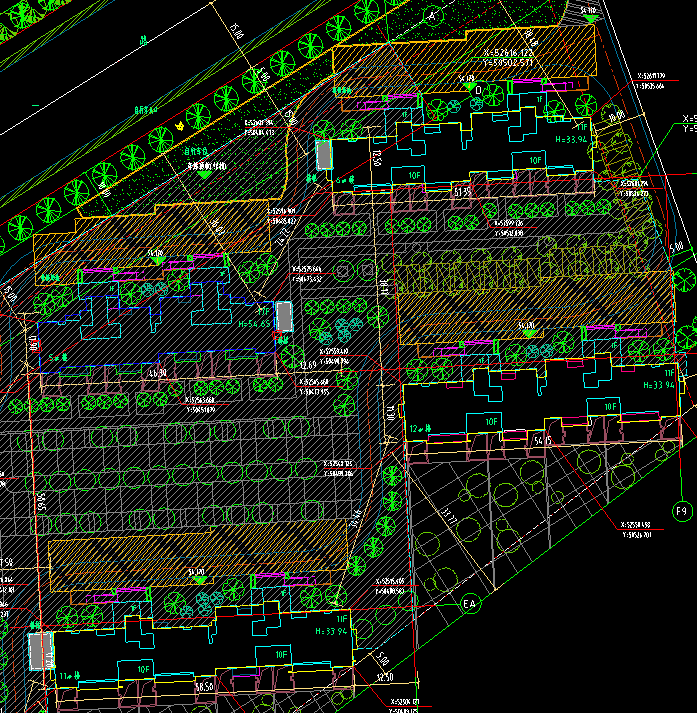Image resolution: width=697 pixels, height=713 pixels.
Task: Select the 33.77 diagonal dimension text
Action: point(448,518)
